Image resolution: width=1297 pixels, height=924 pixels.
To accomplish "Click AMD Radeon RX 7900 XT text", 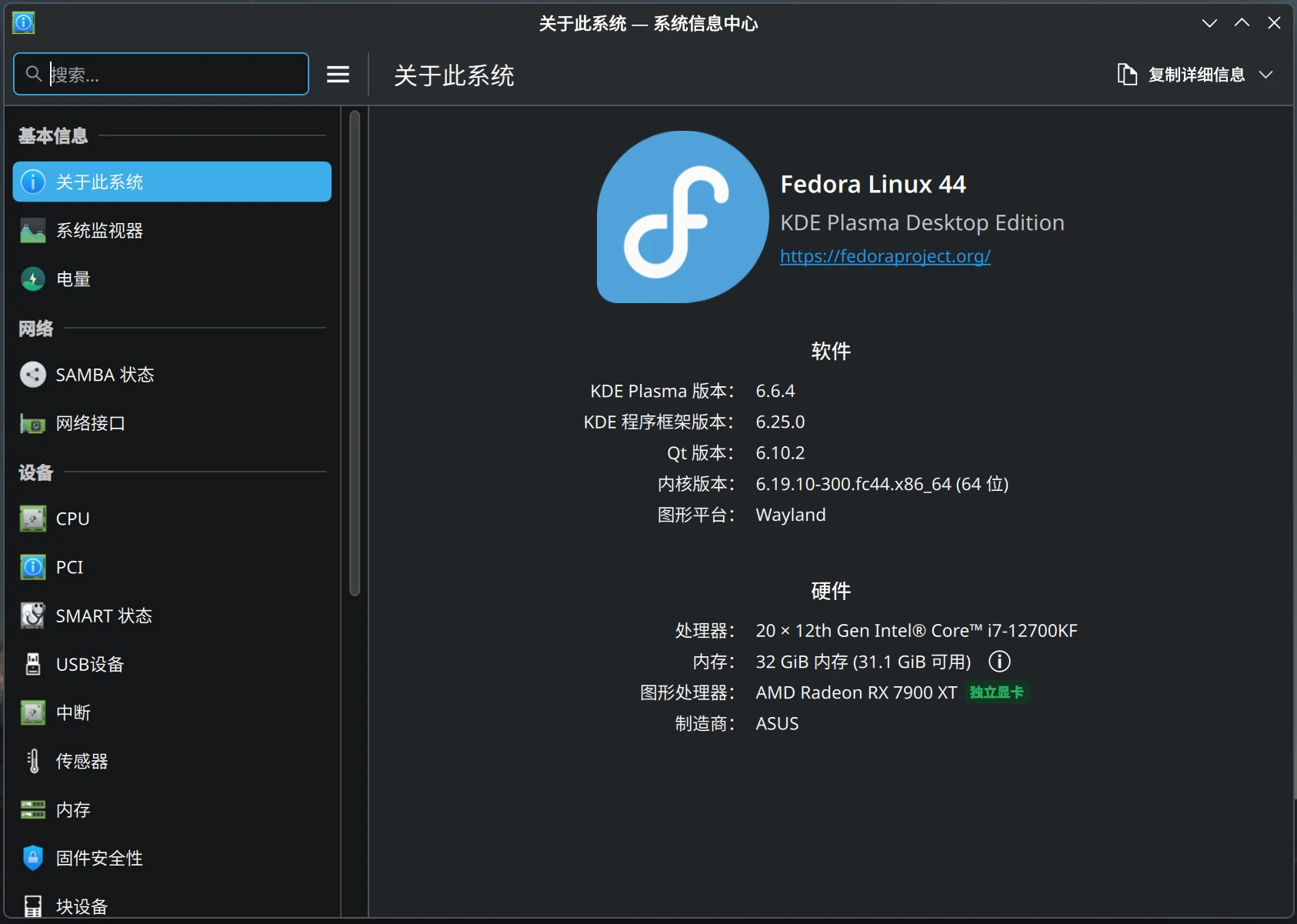I will 856,692.
